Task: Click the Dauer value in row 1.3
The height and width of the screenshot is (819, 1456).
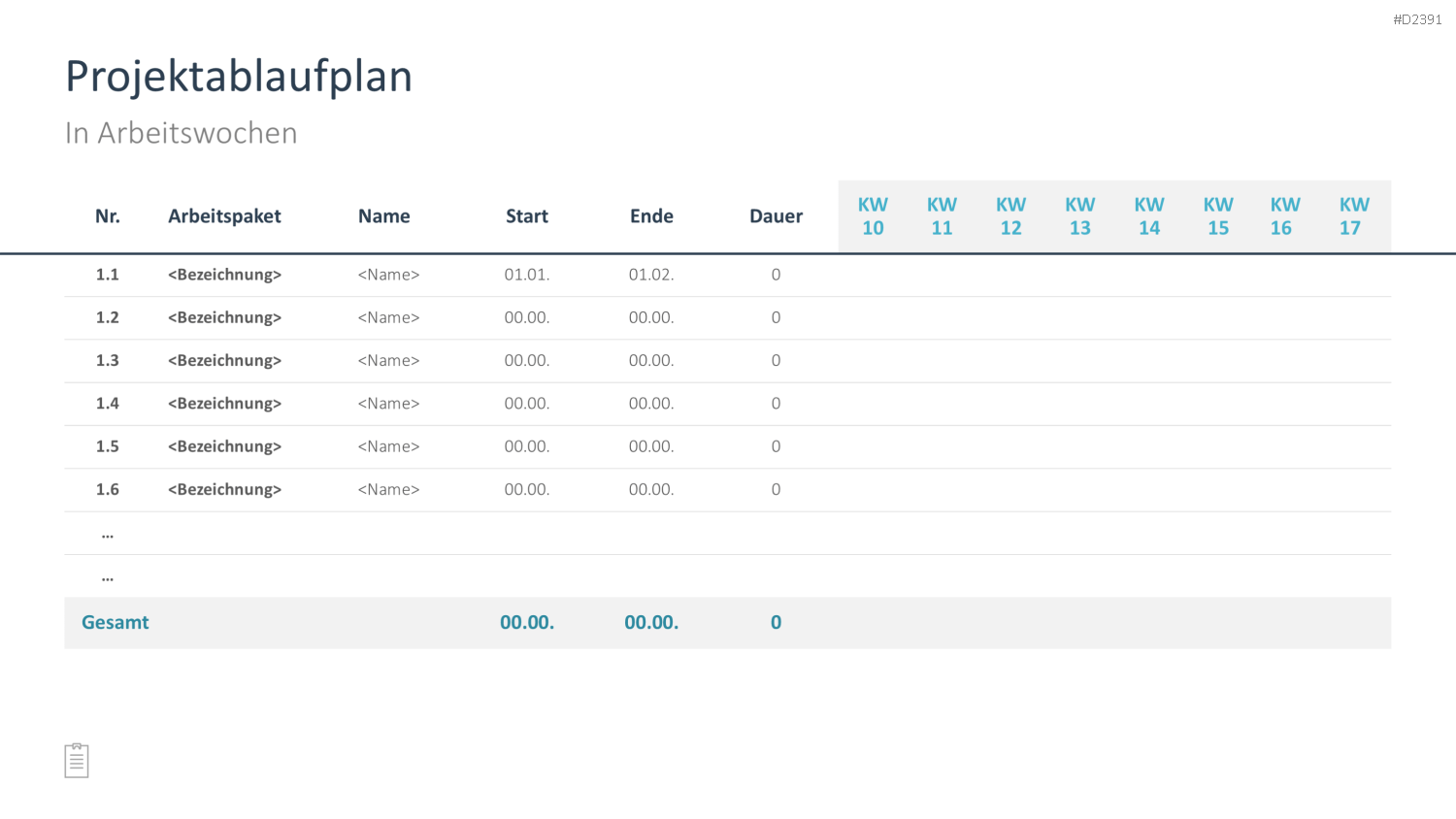Action: [776, 360]
